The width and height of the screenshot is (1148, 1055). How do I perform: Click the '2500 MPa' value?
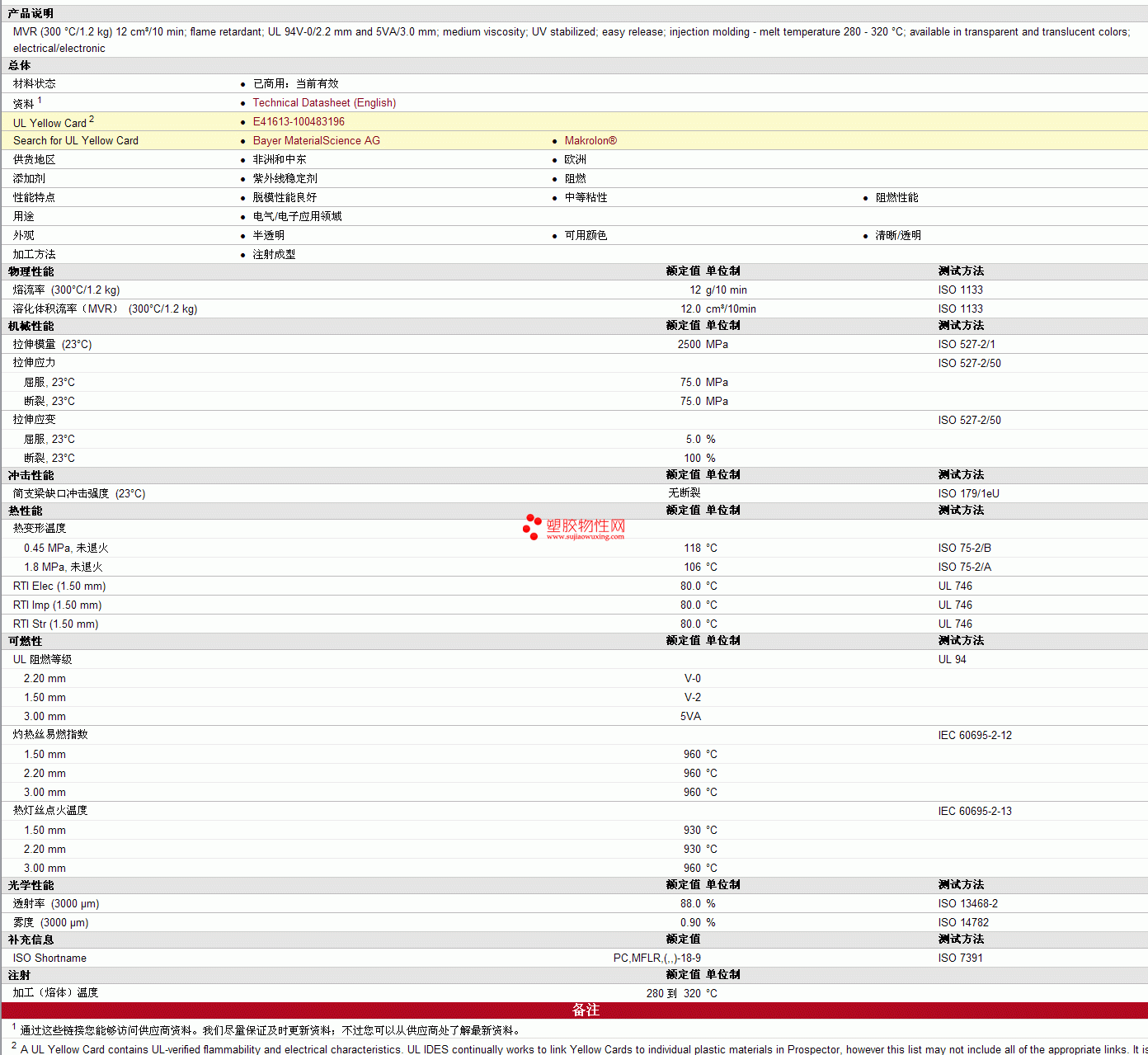point(703,345)
